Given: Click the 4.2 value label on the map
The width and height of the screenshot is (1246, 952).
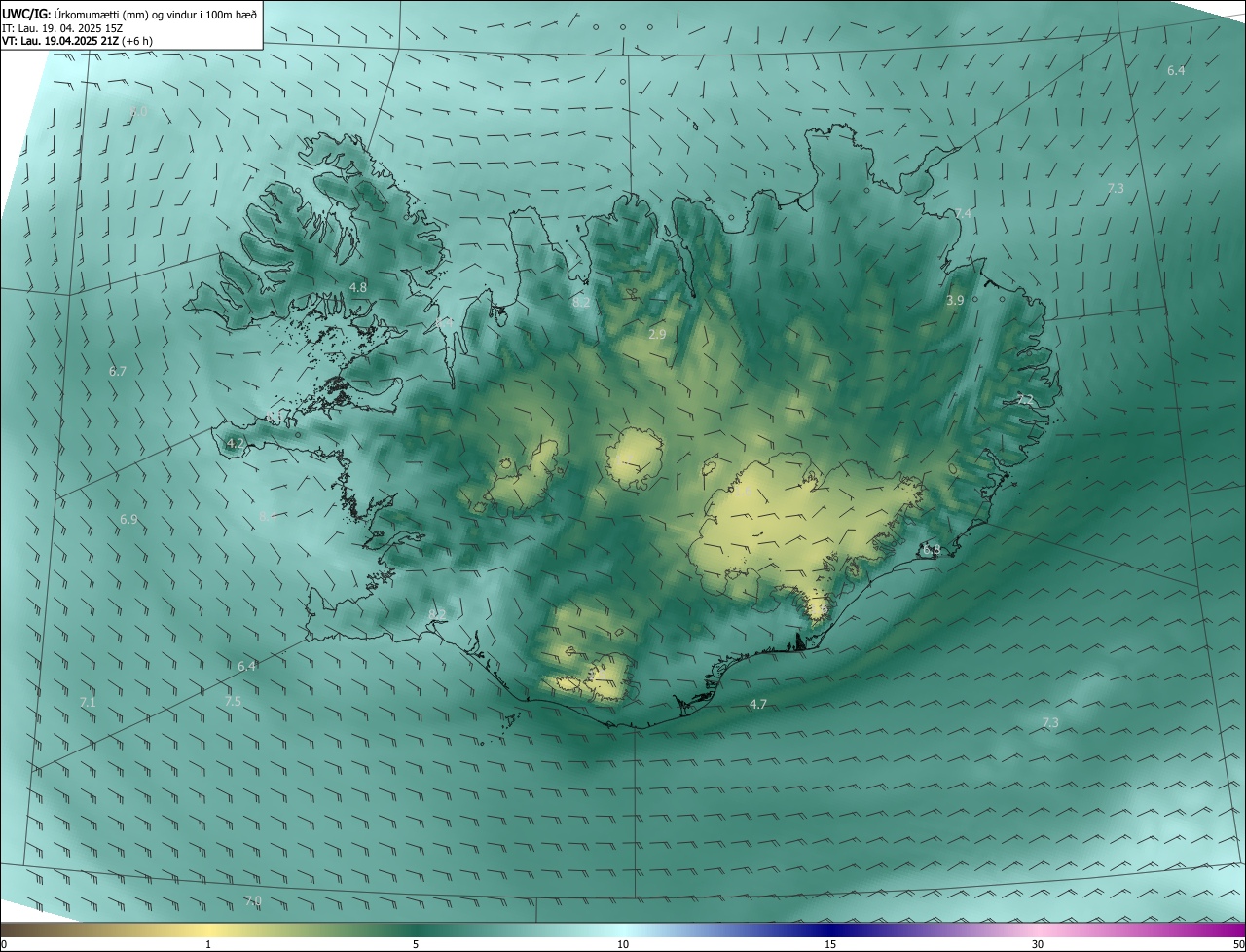Looking at the screenshot, I should point(235,443).
